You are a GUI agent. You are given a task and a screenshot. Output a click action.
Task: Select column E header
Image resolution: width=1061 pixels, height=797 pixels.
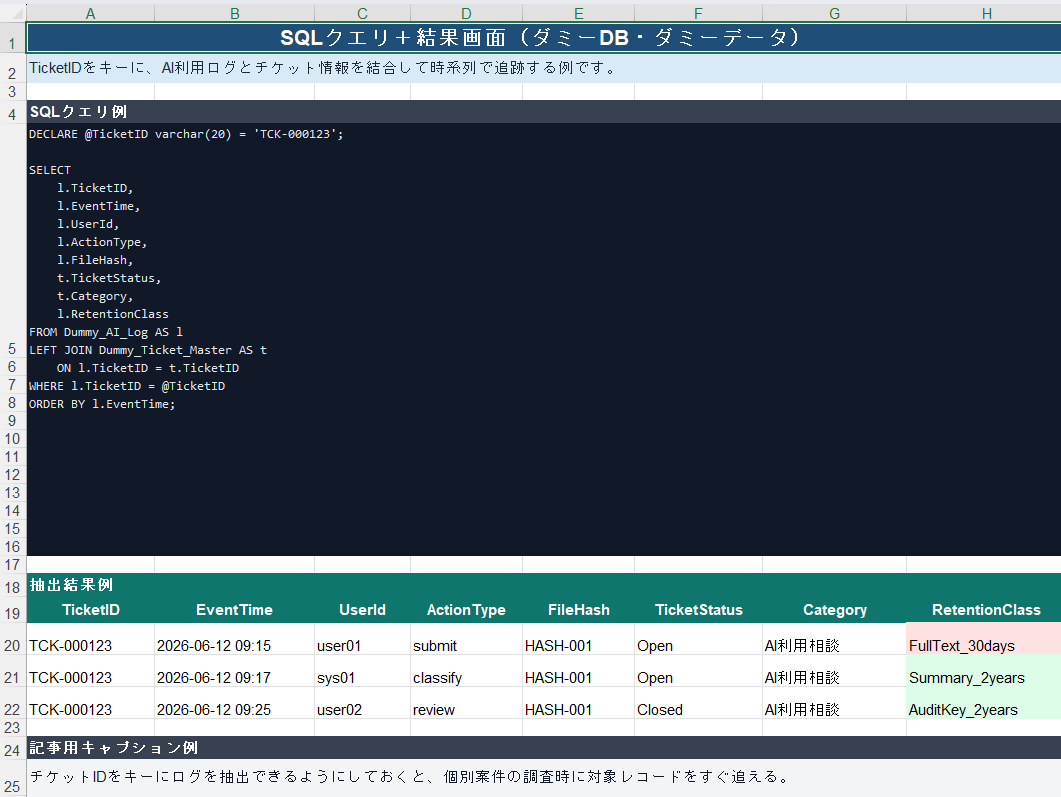579,13
